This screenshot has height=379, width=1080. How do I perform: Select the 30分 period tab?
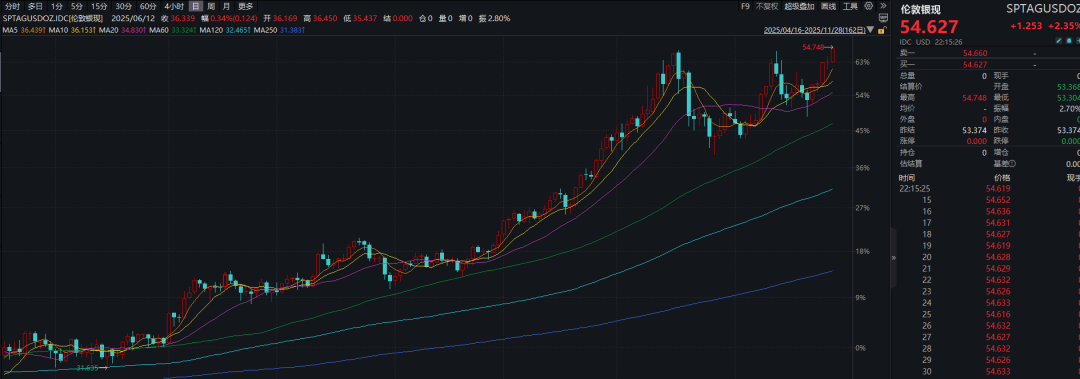(x=123, y=6)
